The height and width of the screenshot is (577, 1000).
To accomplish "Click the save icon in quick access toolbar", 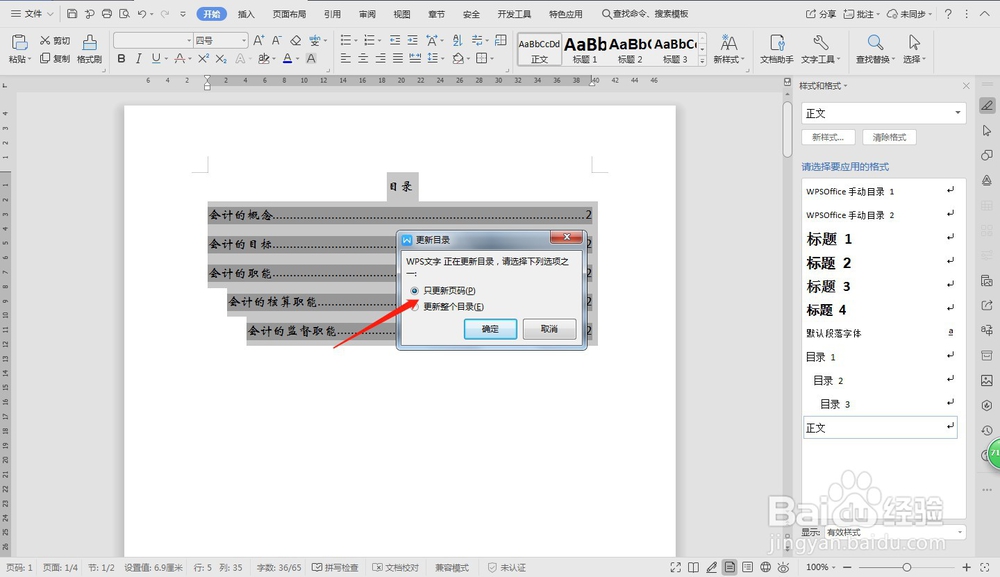I will pyautogui.click(x=72, y=13).
